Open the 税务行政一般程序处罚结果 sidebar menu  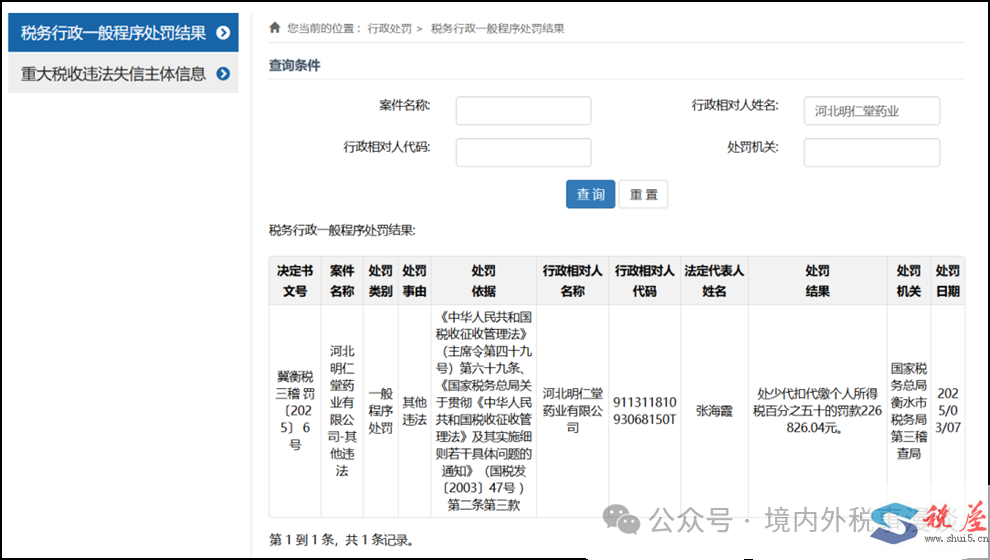(113, 33)
